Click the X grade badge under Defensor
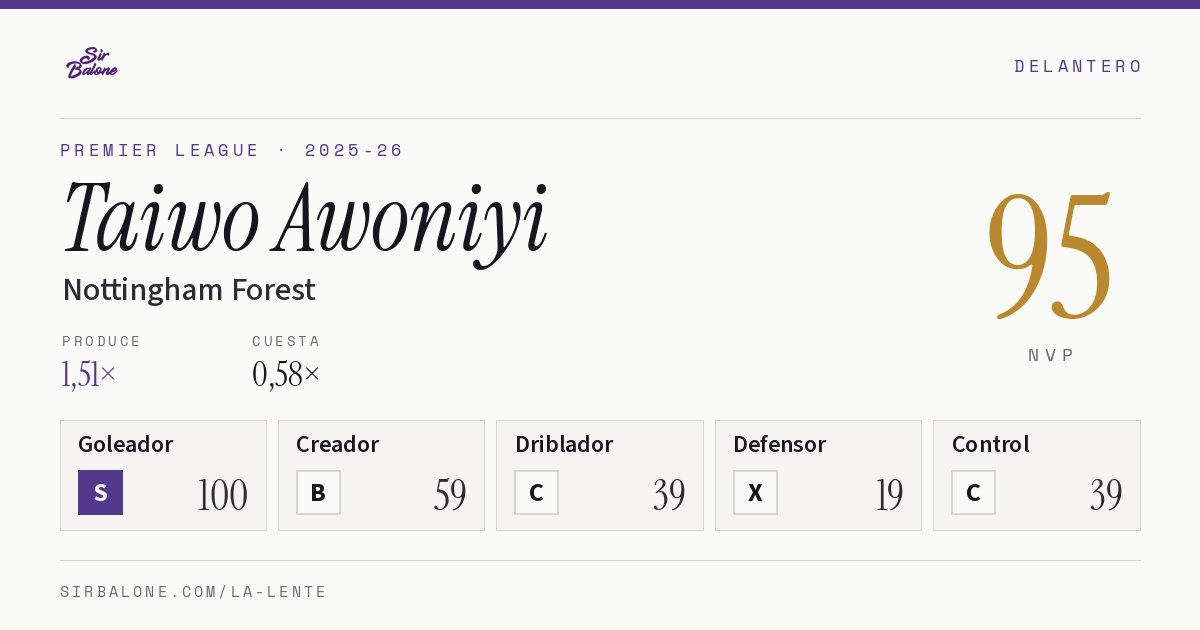The width and height of the screenshot is (1200, 630). click(755, 492)
